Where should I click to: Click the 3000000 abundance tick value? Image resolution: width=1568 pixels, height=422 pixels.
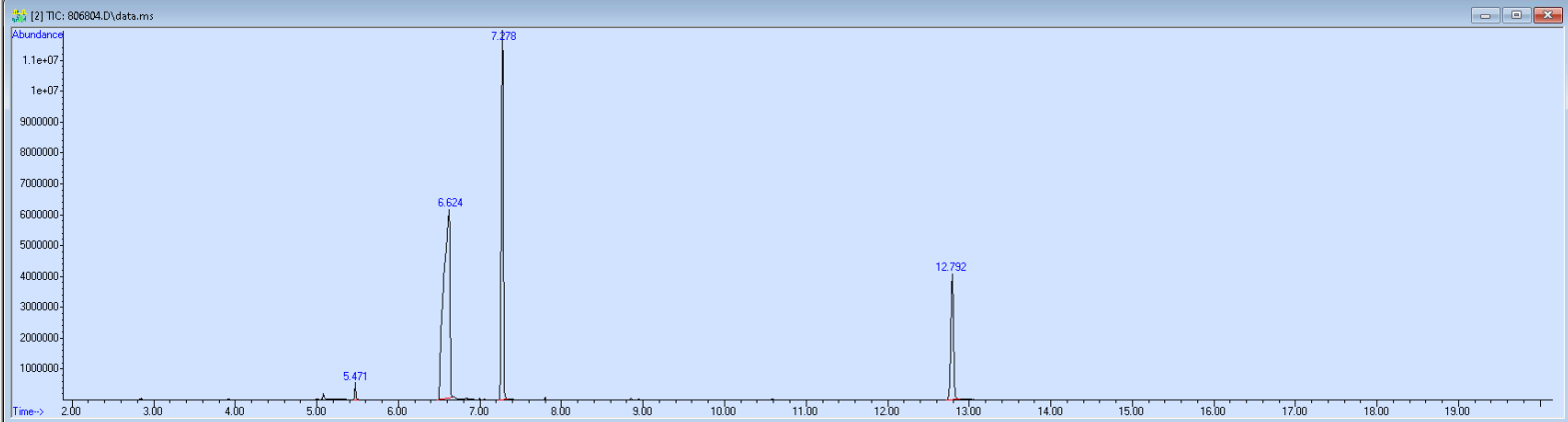(x=40, y=307)
